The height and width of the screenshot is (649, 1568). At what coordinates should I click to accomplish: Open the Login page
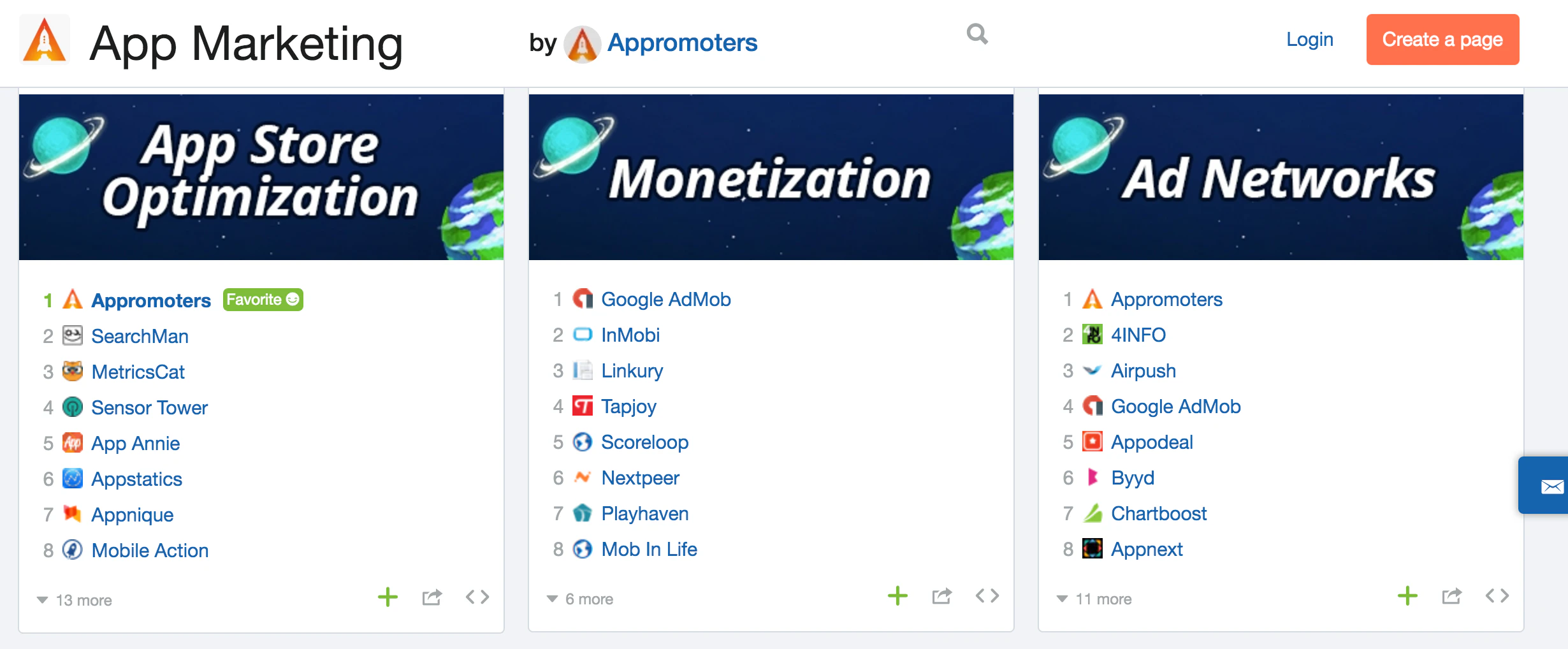1310,40
